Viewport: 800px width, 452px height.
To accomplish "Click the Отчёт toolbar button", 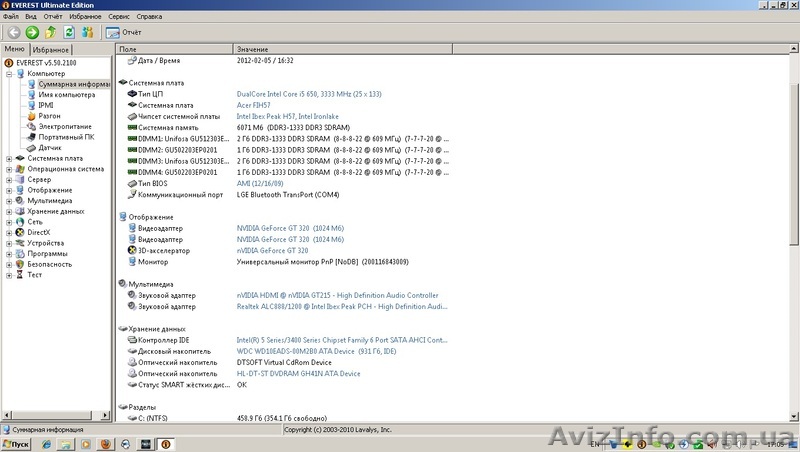I will coord(123,33).
